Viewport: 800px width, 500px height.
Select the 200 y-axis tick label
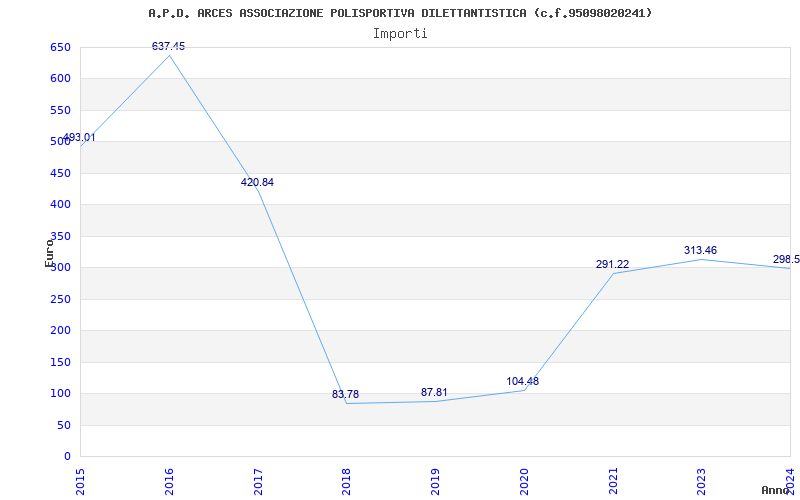(60, 331)
